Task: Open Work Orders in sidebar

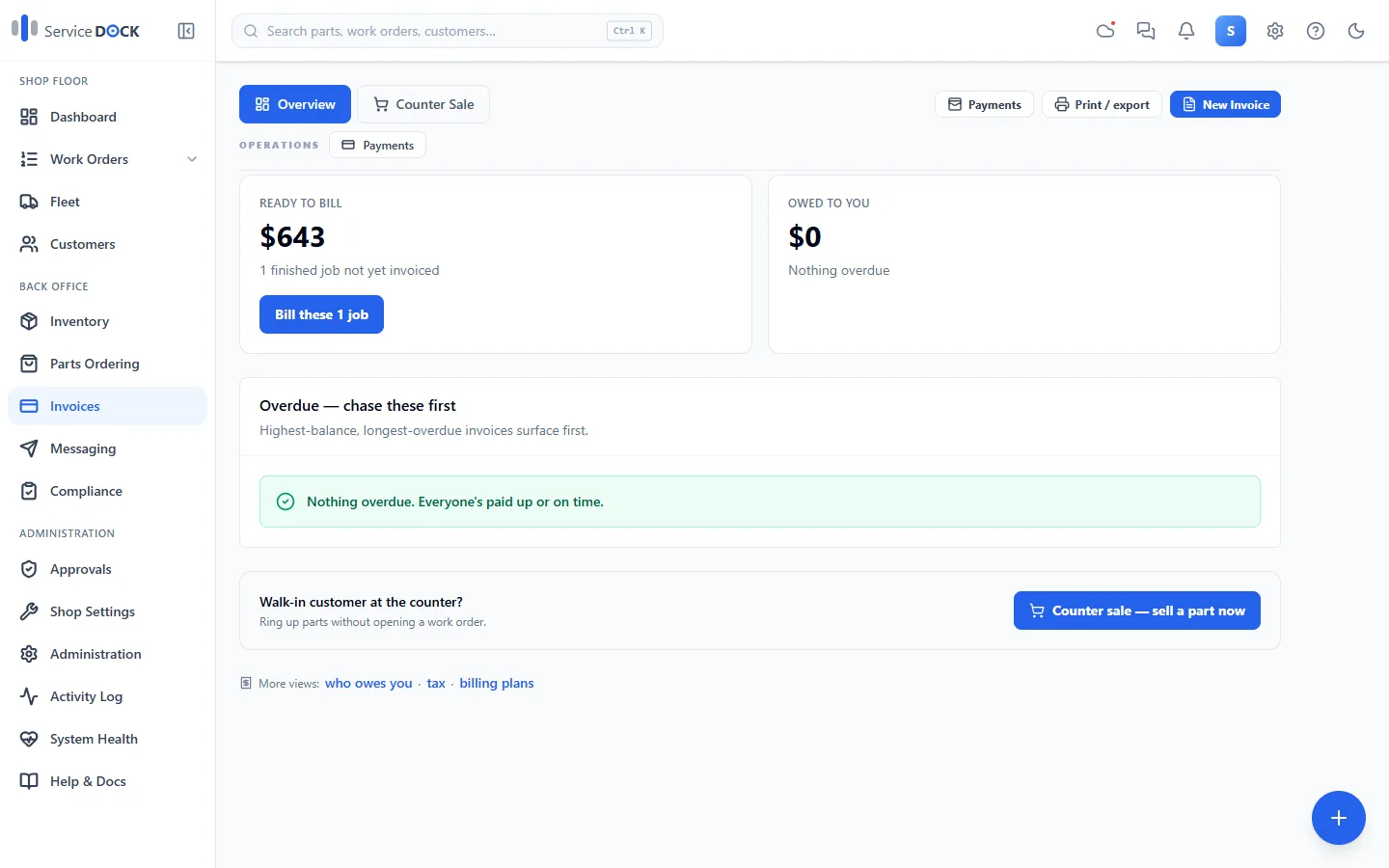Action: click(x=108, y=159)
